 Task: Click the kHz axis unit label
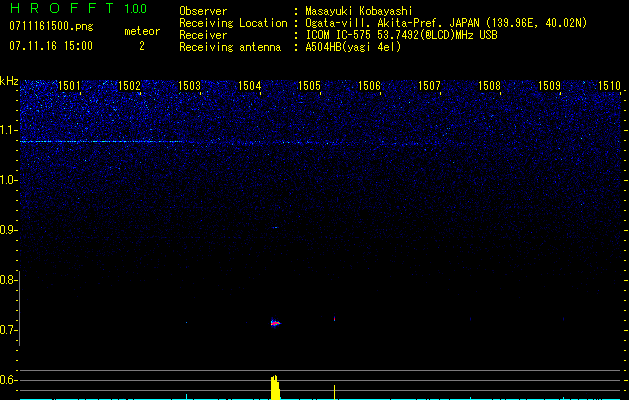coord(10,80)
